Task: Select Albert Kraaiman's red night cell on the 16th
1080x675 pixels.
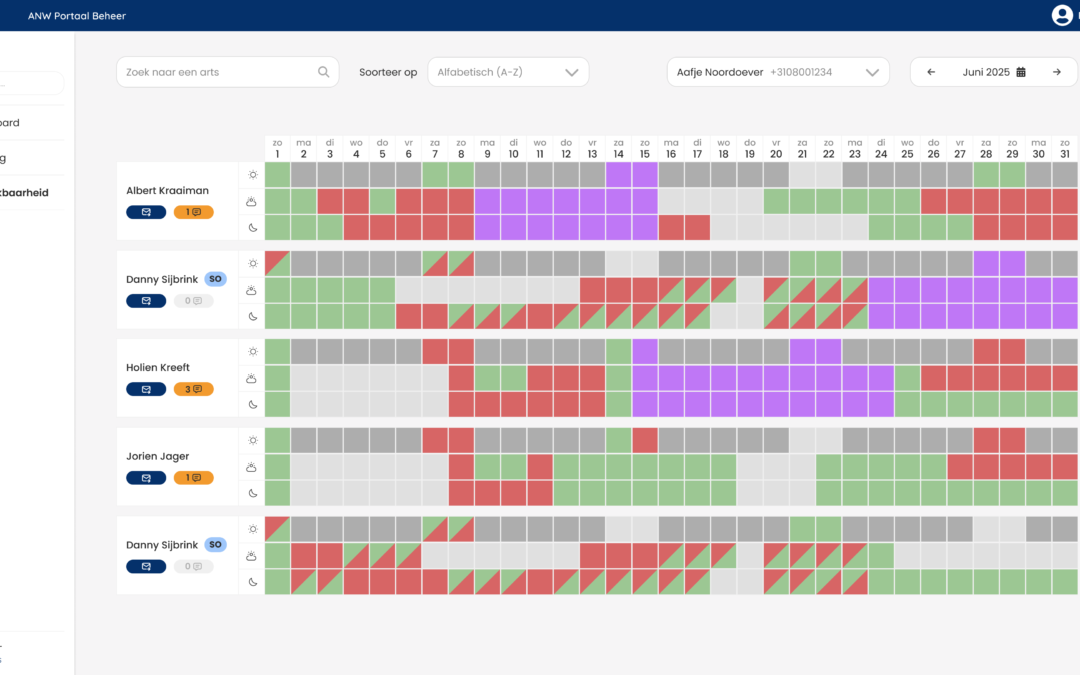Action: click(671, 227)
